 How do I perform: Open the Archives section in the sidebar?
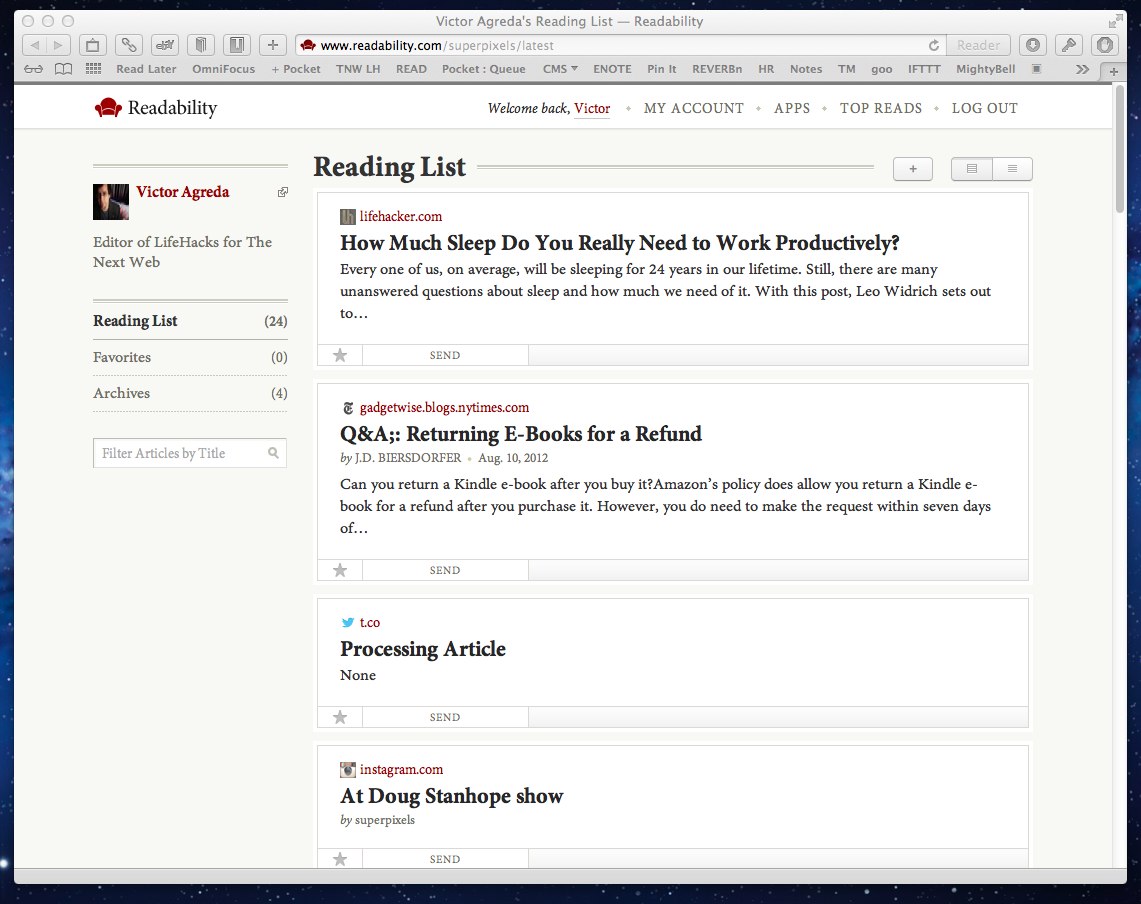(x=121, y=393)
